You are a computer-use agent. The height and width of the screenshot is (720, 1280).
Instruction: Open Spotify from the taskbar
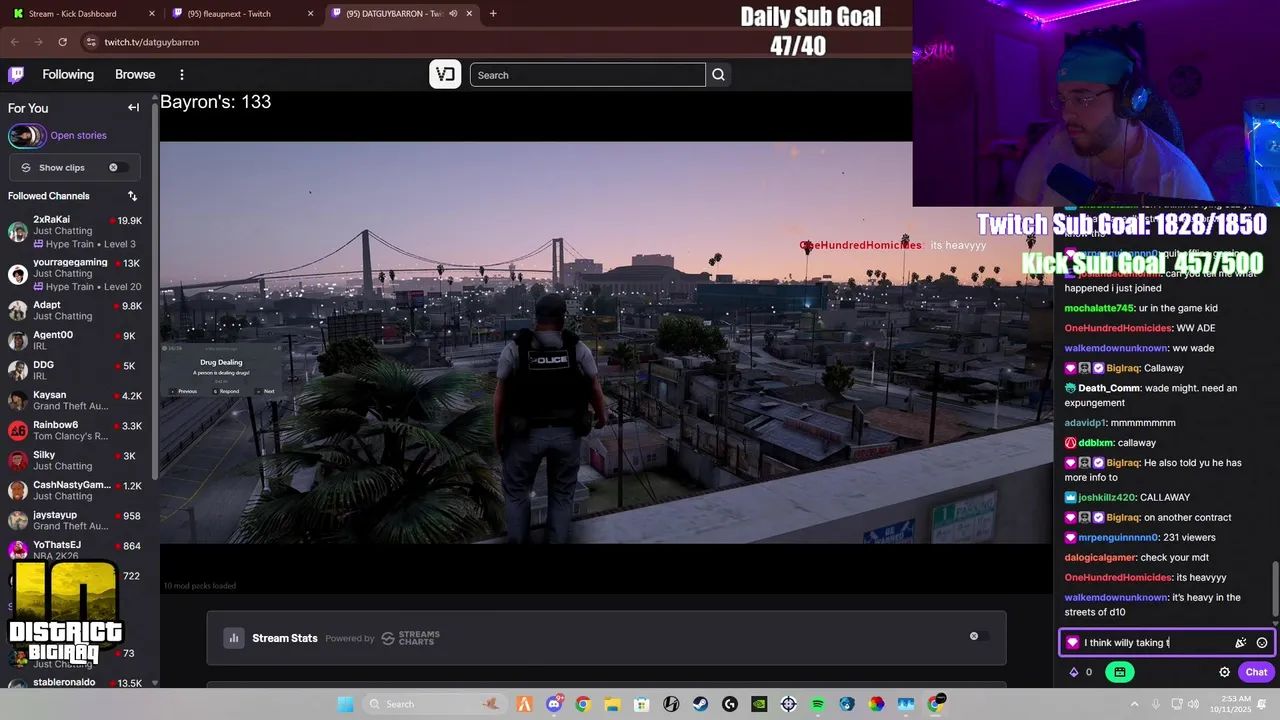817,704
